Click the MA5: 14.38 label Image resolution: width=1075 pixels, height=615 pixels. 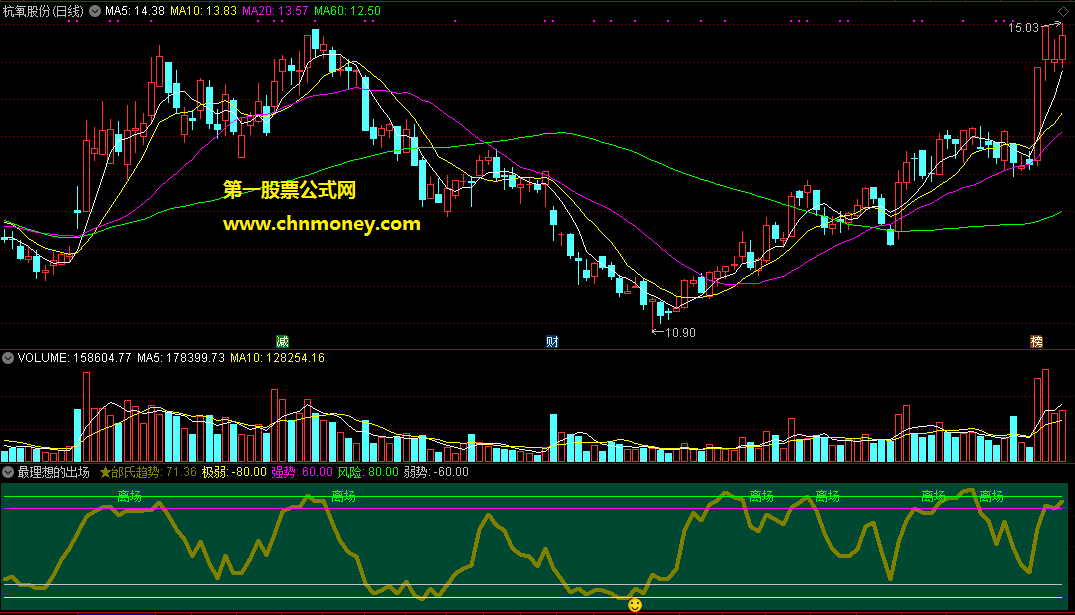click(x=134, y=11)
